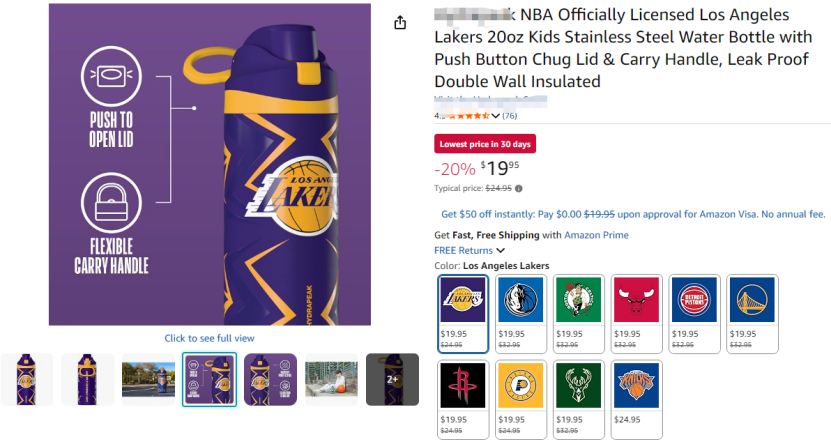Select the New York Knicks $24.95 option
The height and width of the screenshot is (444, 831).
tap(636, 399)
